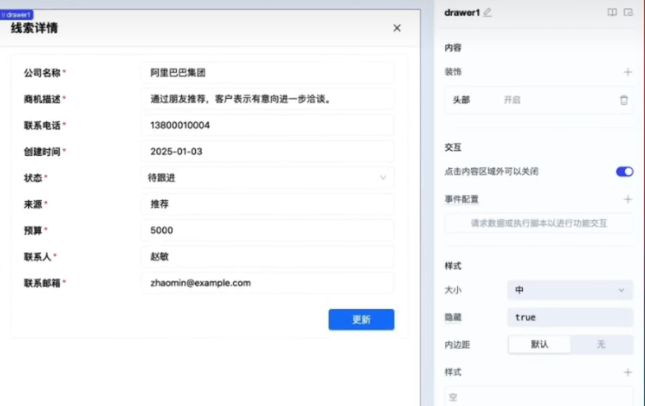Open the 状态 dropdown showing 待跟进
The width and height of the screenshot is (645, 406).
tap(267, 177)
